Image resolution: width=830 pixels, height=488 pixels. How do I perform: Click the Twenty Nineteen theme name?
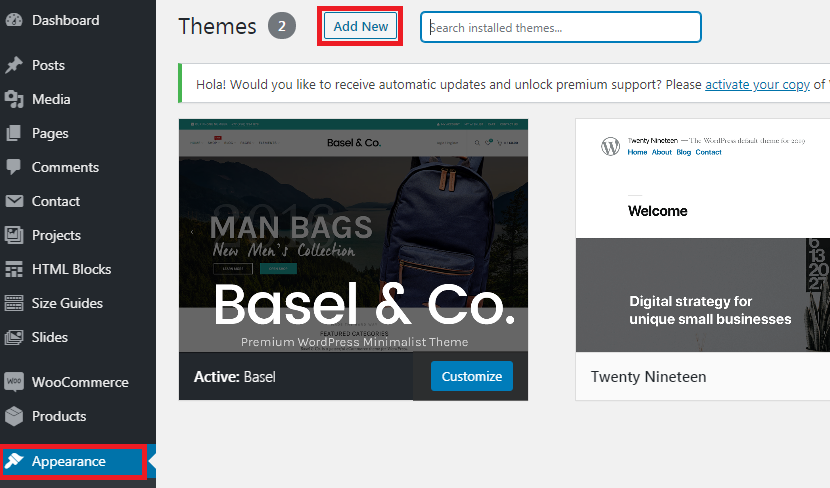(x=648, y=377)
